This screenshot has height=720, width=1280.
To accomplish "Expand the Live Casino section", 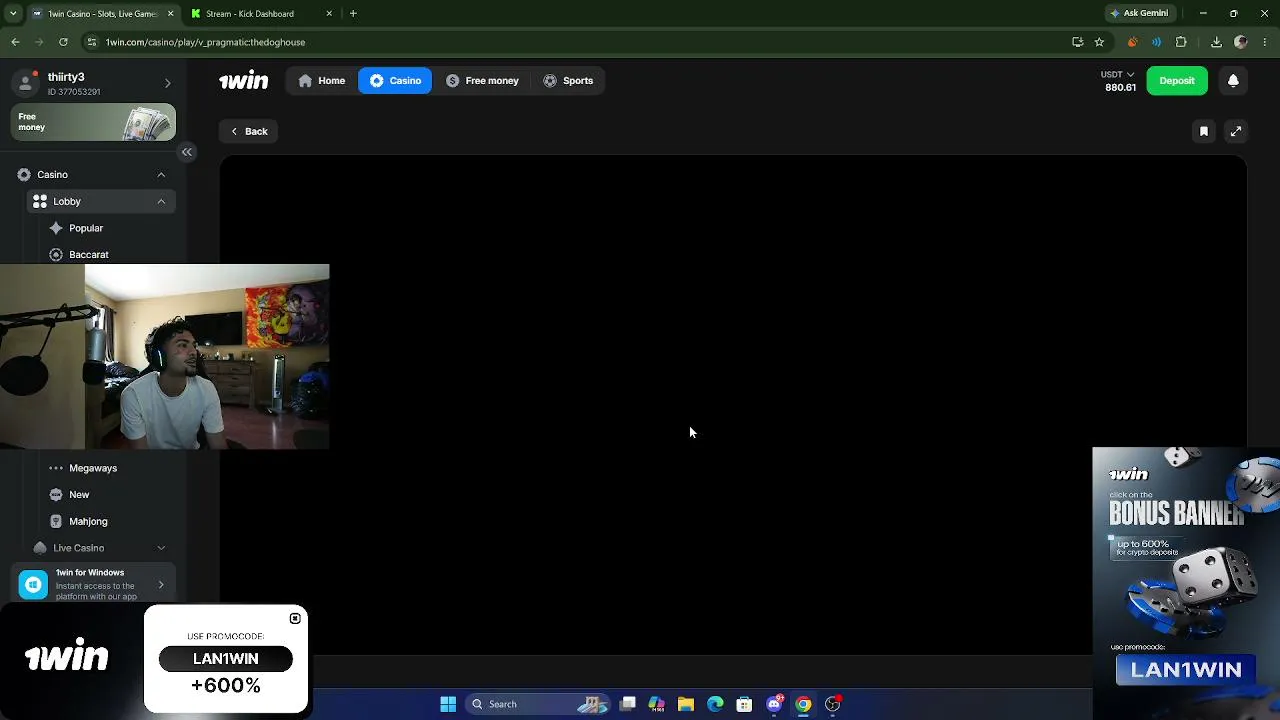I will coord(161,548).
